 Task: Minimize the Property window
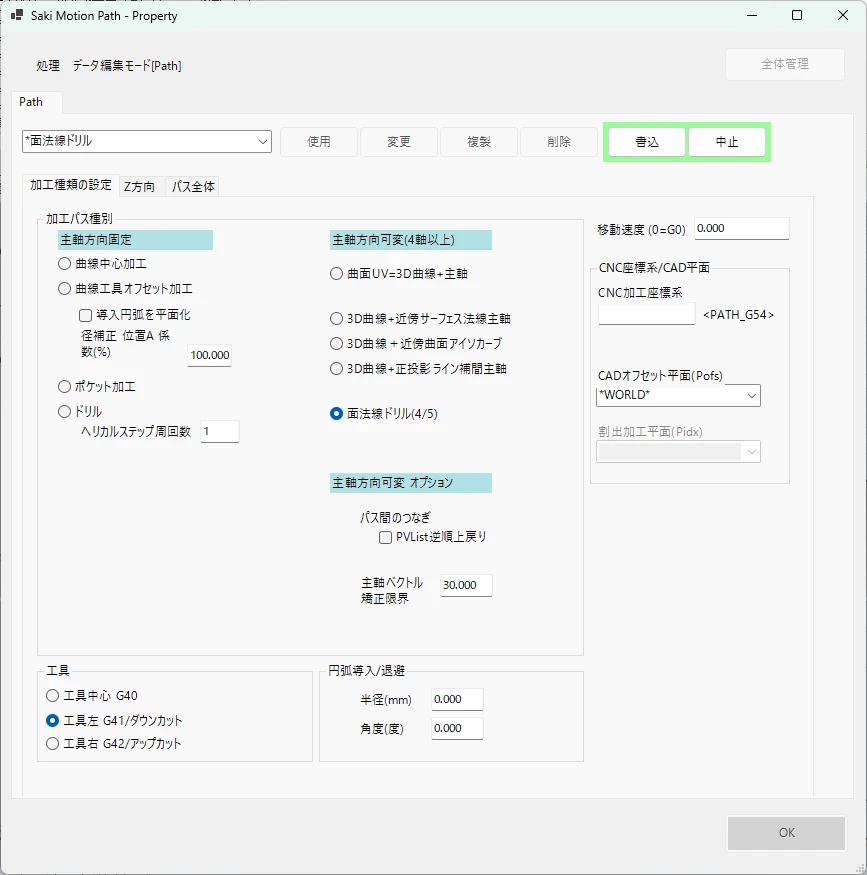[752, 15]
